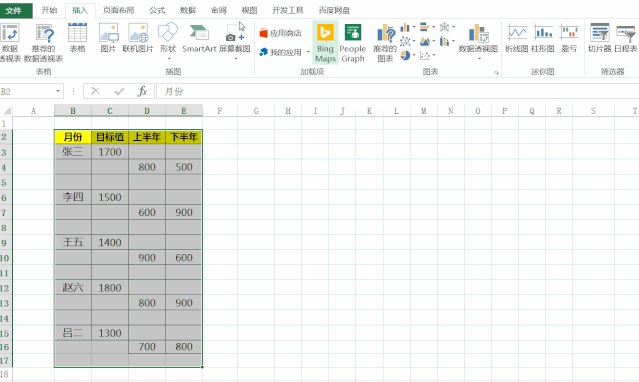Insert a Column sparkline (柱形图)
The height and width of the screenshot is (382, 639).
[543, 38]
